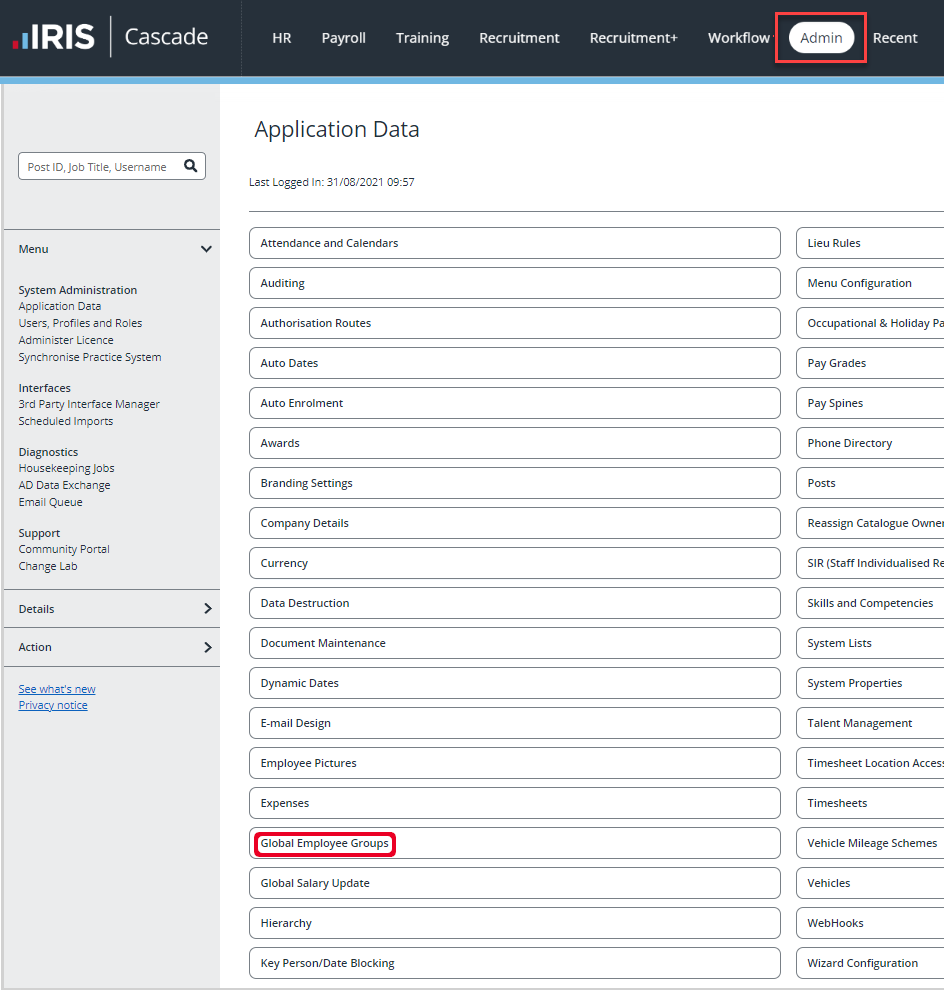Open Data Destruction
944x990 pixels.
point(515,603)
